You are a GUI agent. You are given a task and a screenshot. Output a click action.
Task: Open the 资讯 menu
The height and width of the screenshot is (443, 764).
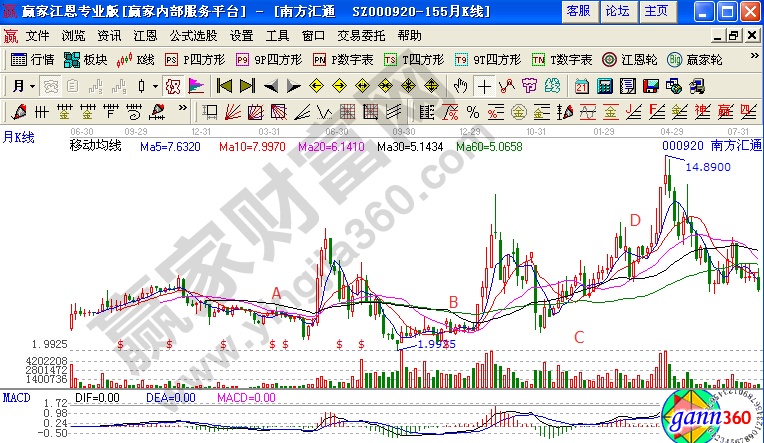pos(109,36)
